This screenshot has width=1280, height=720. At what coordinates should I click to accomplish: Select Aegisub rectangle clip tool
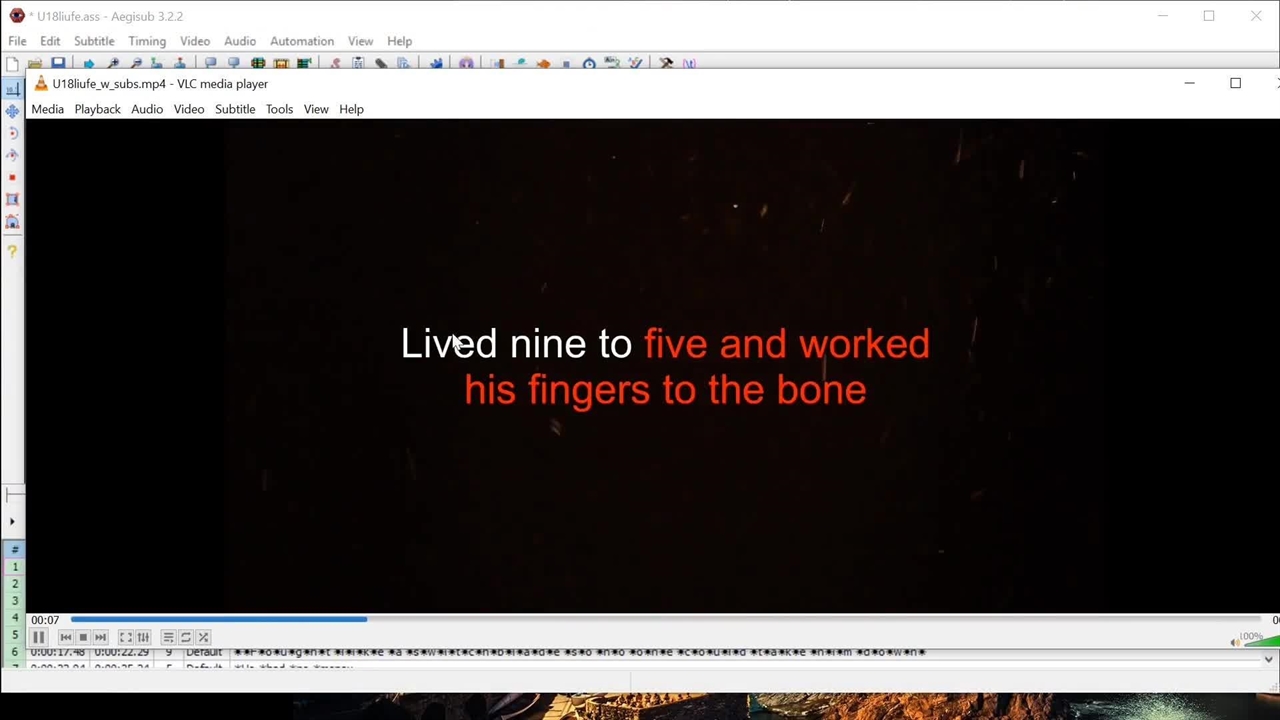(12, 200)
